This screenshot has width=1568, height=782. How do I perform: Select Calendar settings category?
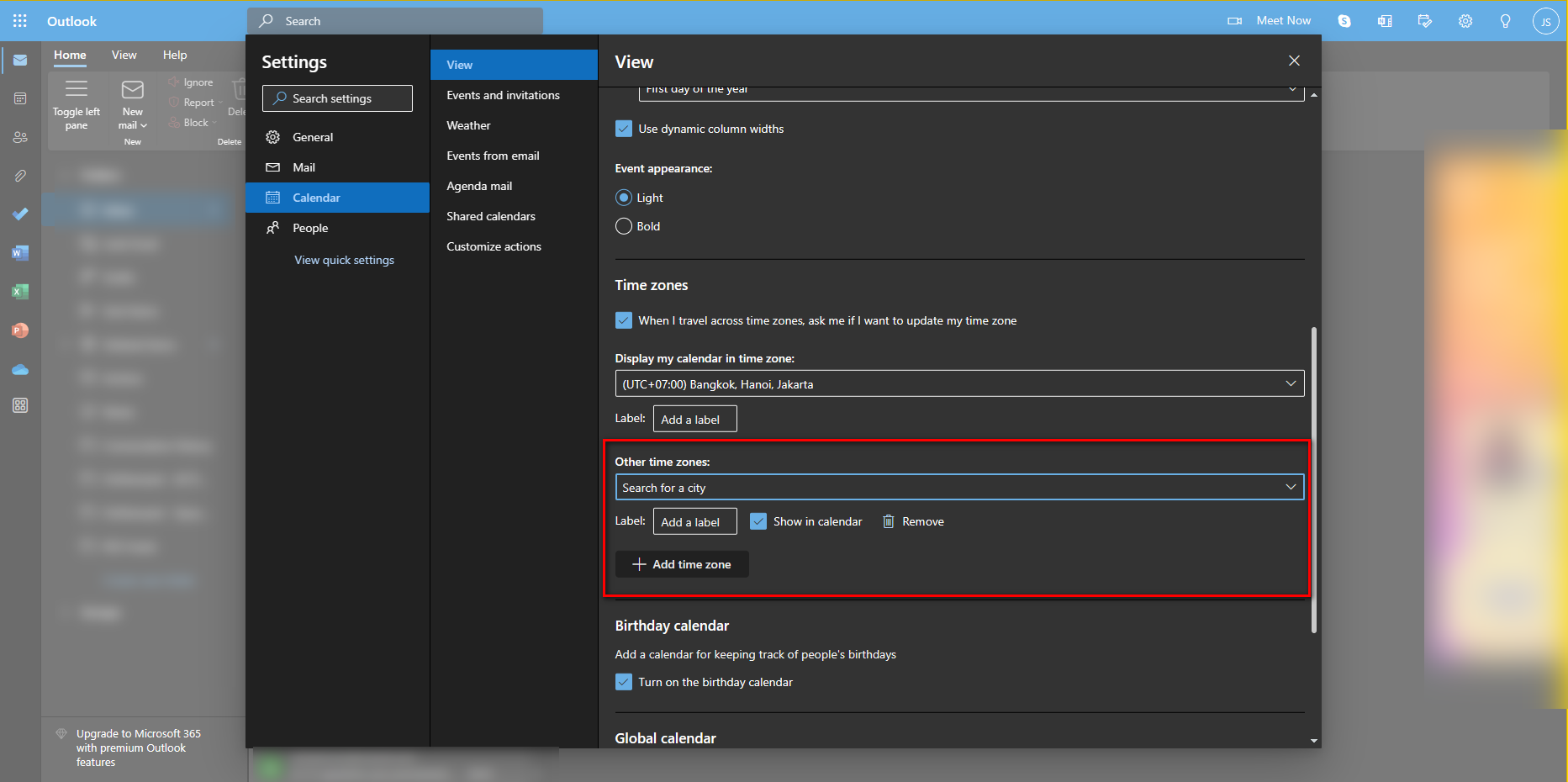[337, 198]
